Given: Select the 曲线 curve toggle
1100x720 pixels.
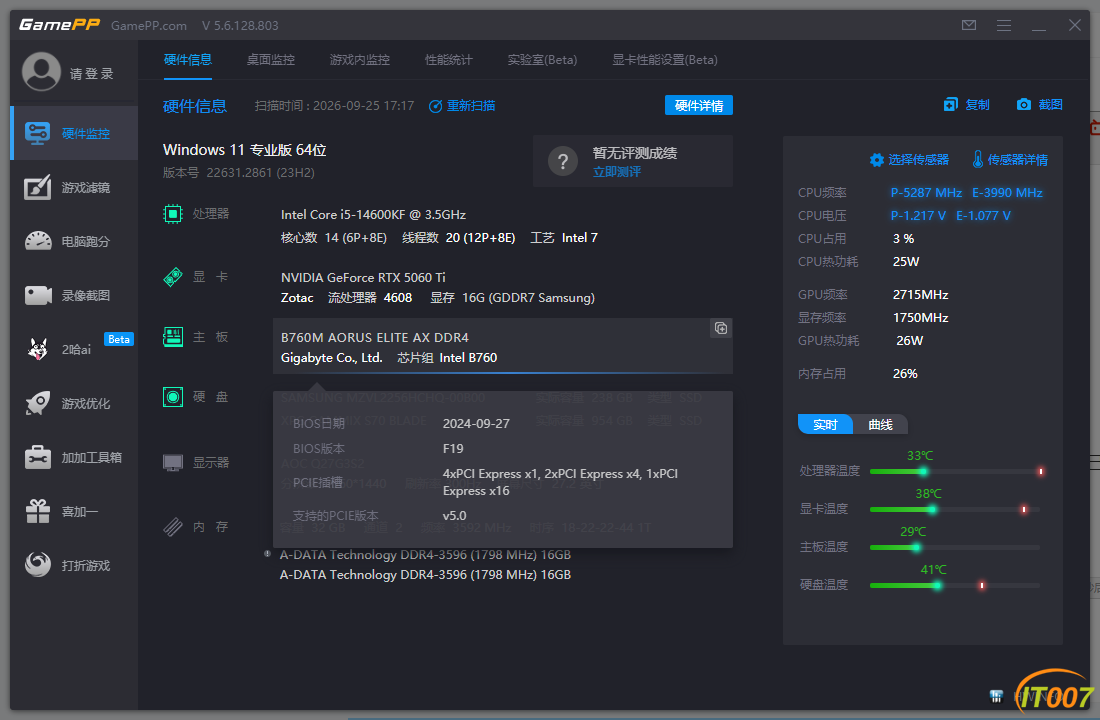Looking at the screenshot, I should point(880,425).
